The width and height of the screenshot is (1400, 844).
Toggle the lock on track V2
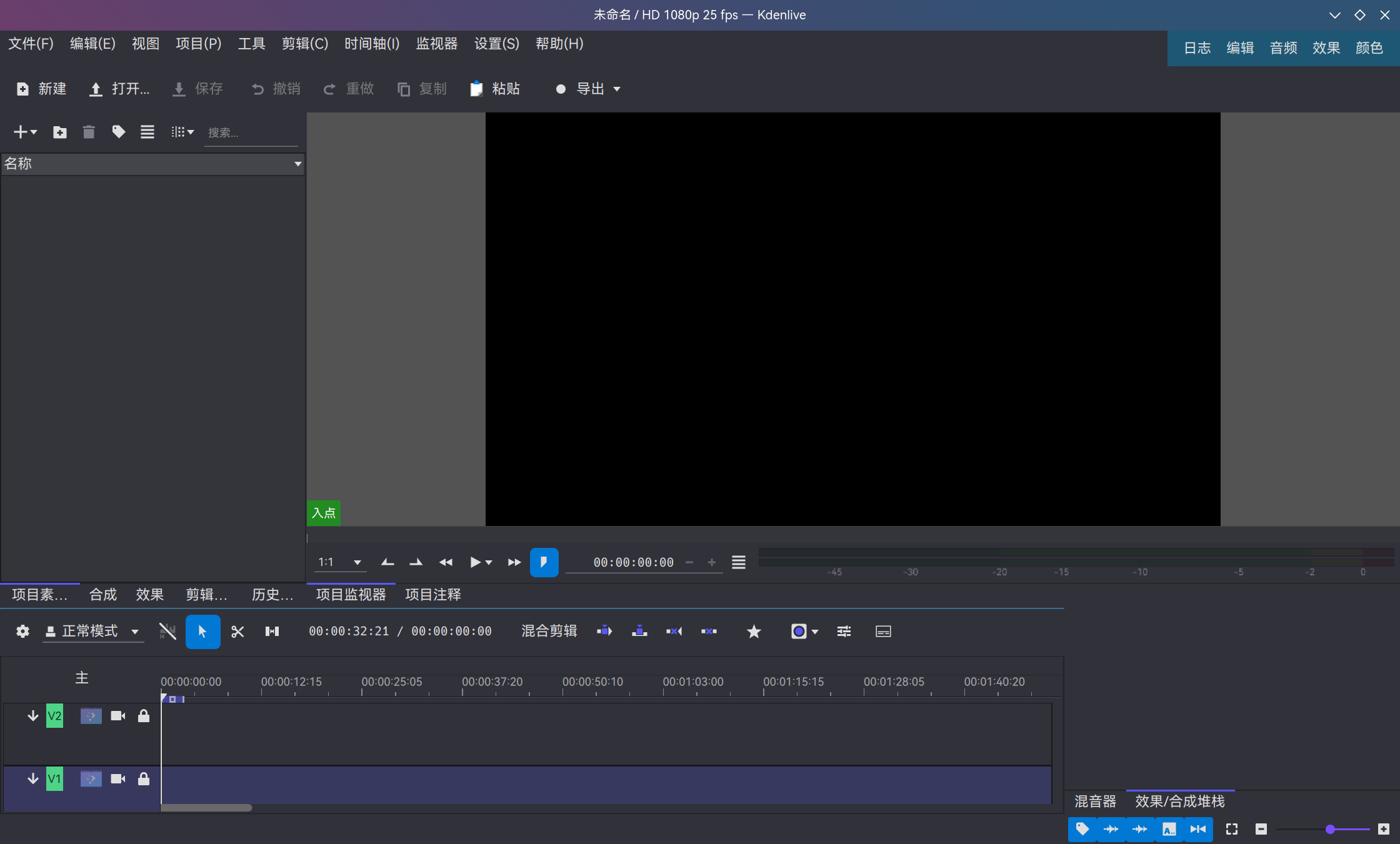coord(143,716)
